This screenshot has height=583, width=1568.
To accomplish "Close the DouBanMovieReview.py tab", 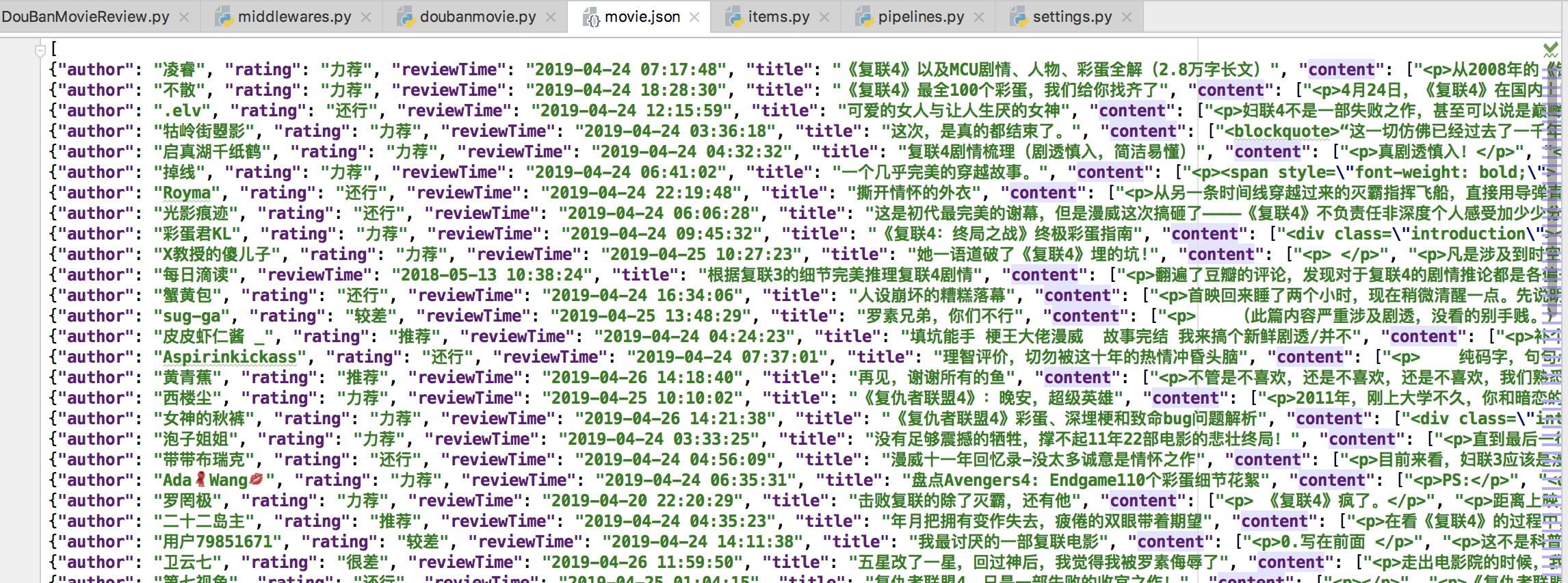I will click(x=184, y=17).
